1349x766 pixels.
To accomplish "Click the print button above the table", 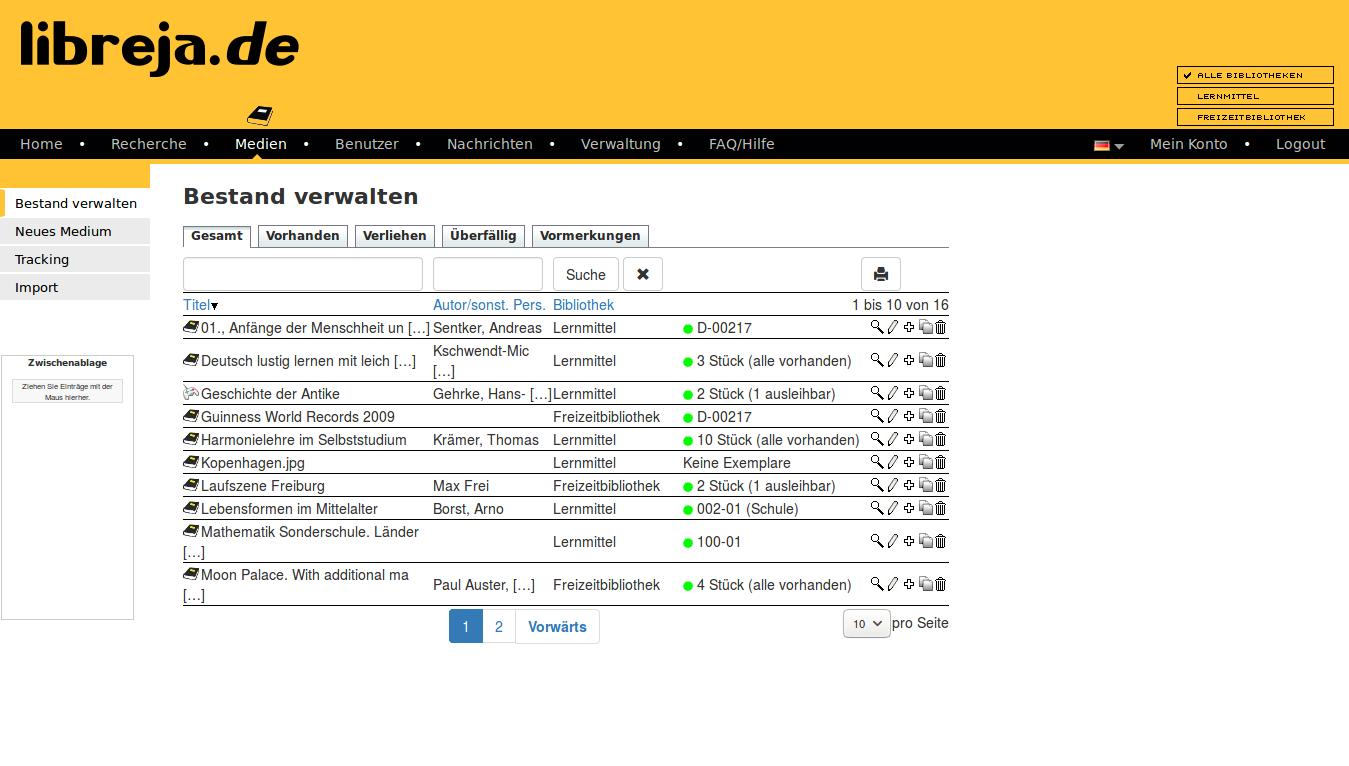I will pos(880,274).
